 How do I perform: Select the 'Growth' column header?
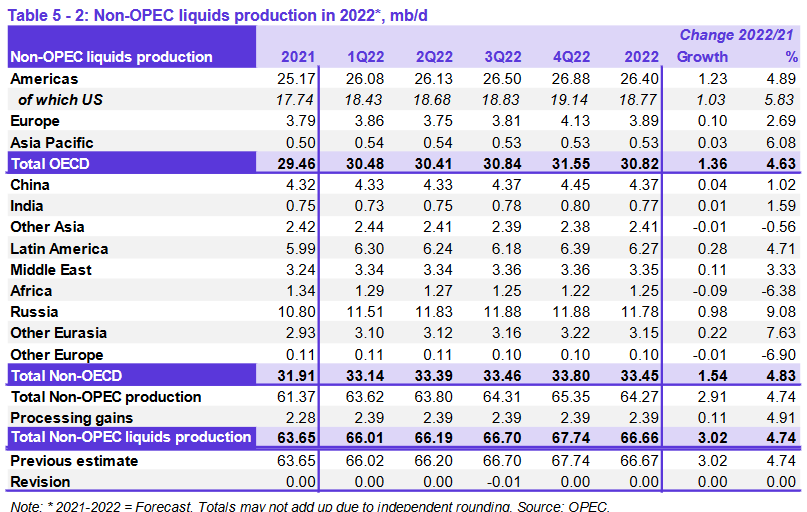(702, 57)
